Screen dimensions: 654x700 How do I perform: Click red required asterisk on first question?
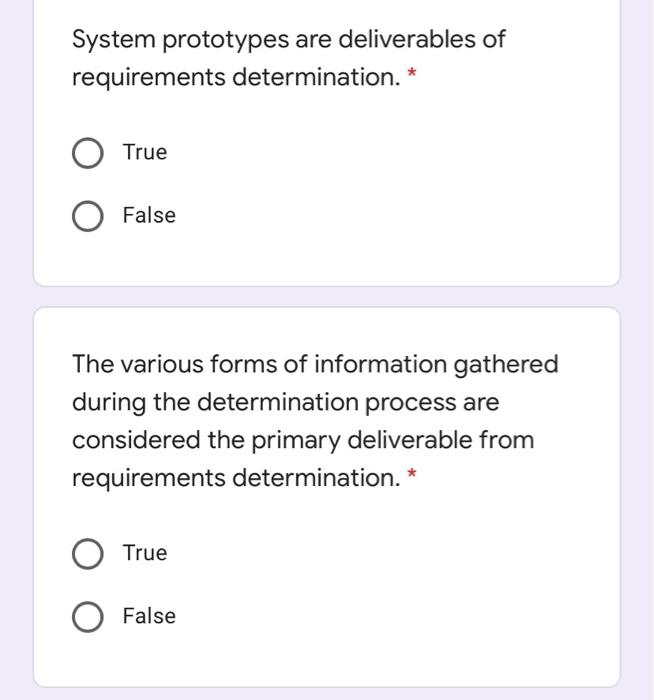point(412,72)
